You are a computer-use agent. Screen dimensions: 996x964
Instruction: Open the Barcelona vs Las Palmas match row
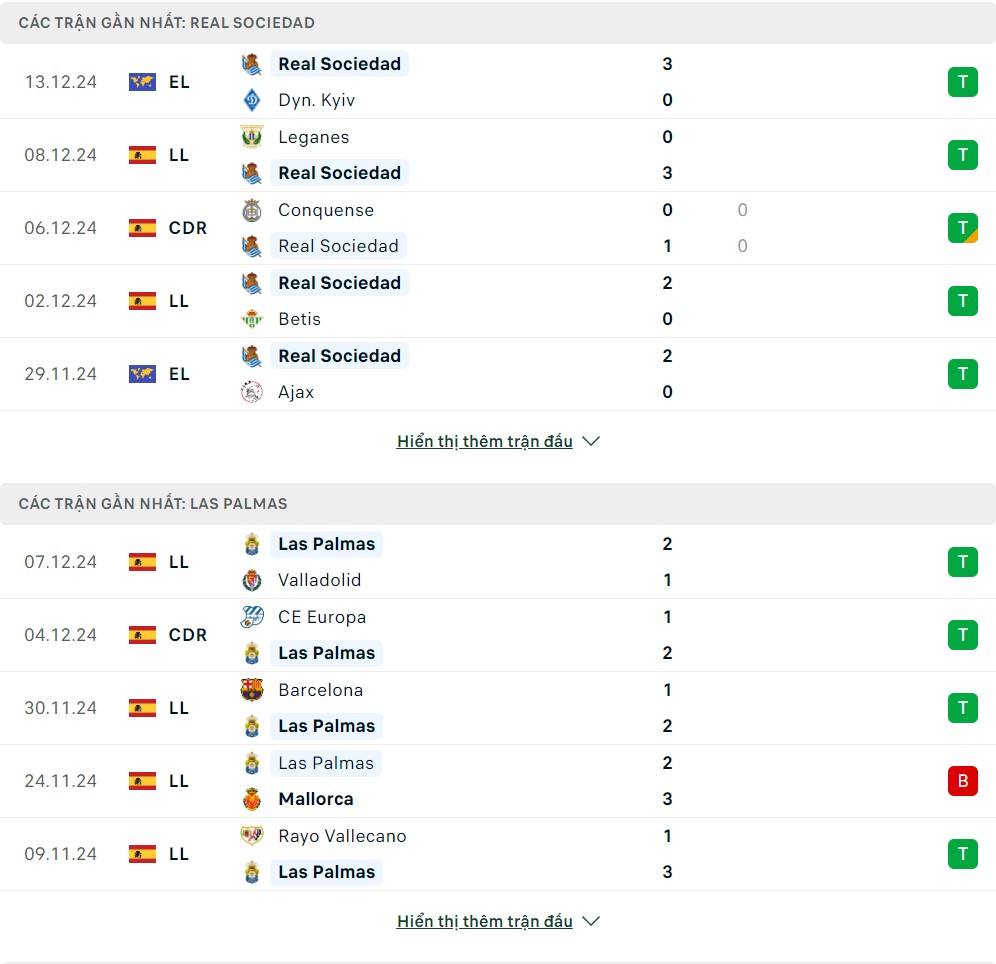[x=500, y=708]
